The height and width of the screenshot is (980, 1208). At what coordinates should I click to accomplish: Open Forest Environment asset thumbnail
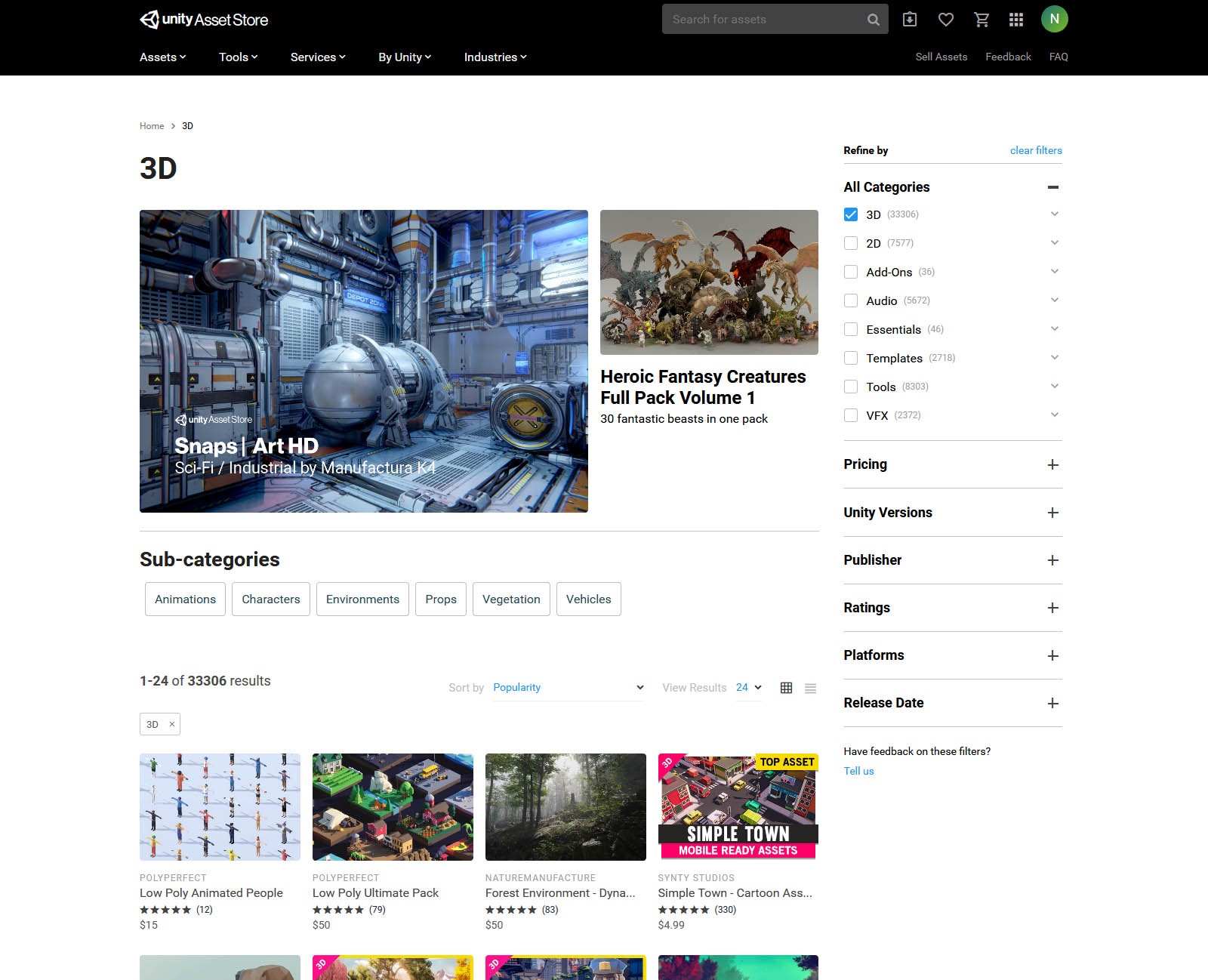tap(565, 807)
